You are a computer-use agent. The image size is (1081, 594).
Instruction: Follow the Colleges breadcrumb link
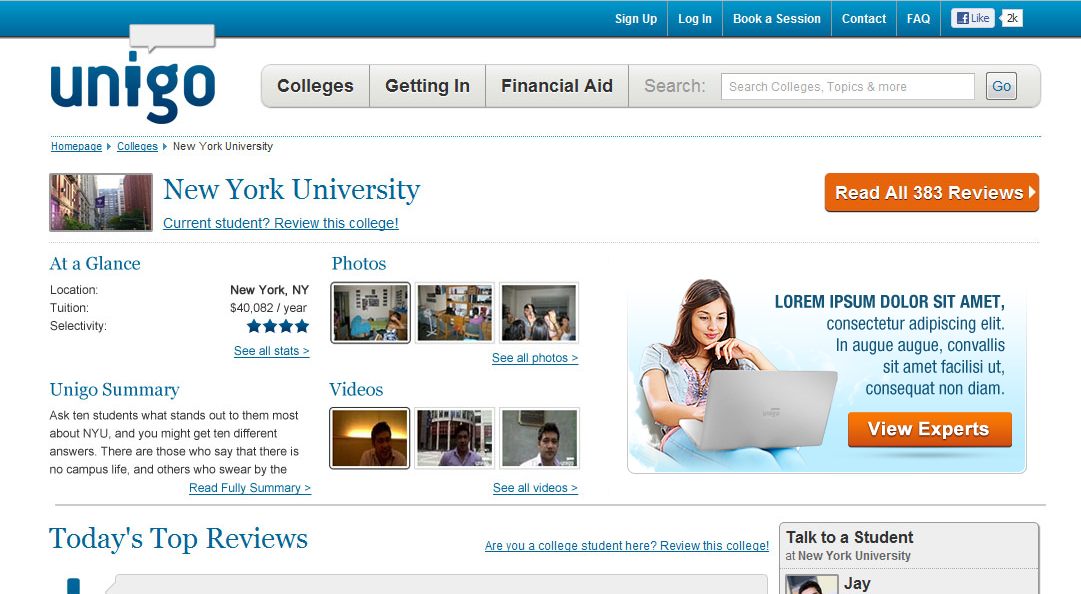pos(137,146)
